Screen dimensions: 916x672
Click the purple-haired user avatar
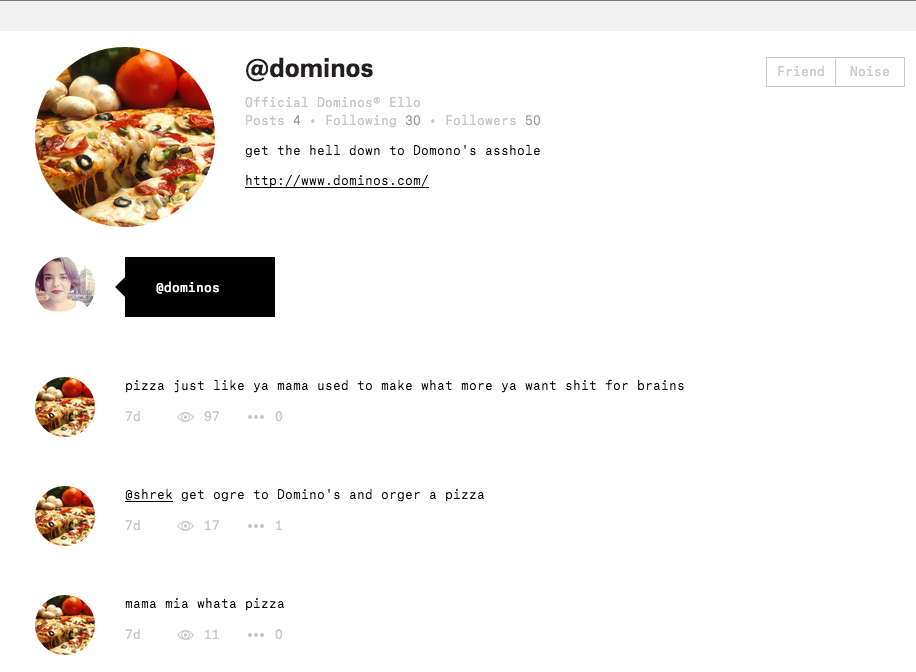point(65,285)
